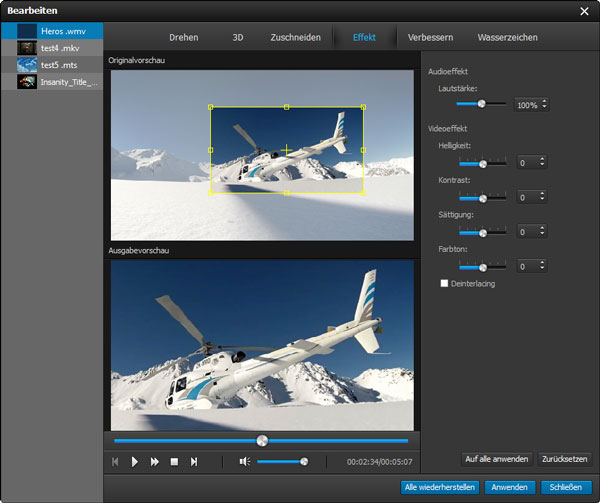Click the Sättigung slider
Image resolution: width=600 pixels, height=503 pixels.
tap(482, 232)
